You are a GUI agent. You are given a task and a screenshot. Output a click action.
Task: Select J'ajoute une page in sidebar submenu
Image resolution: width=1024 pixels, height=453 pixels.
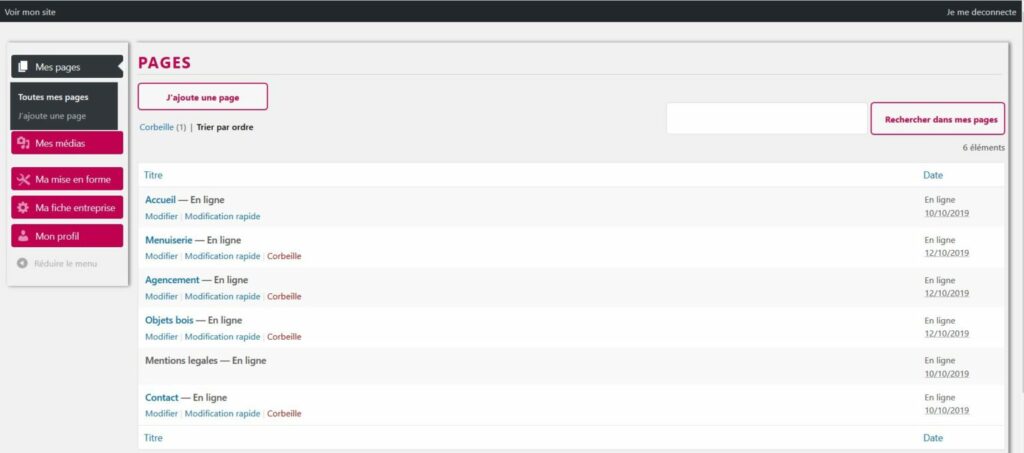[52, 116]
